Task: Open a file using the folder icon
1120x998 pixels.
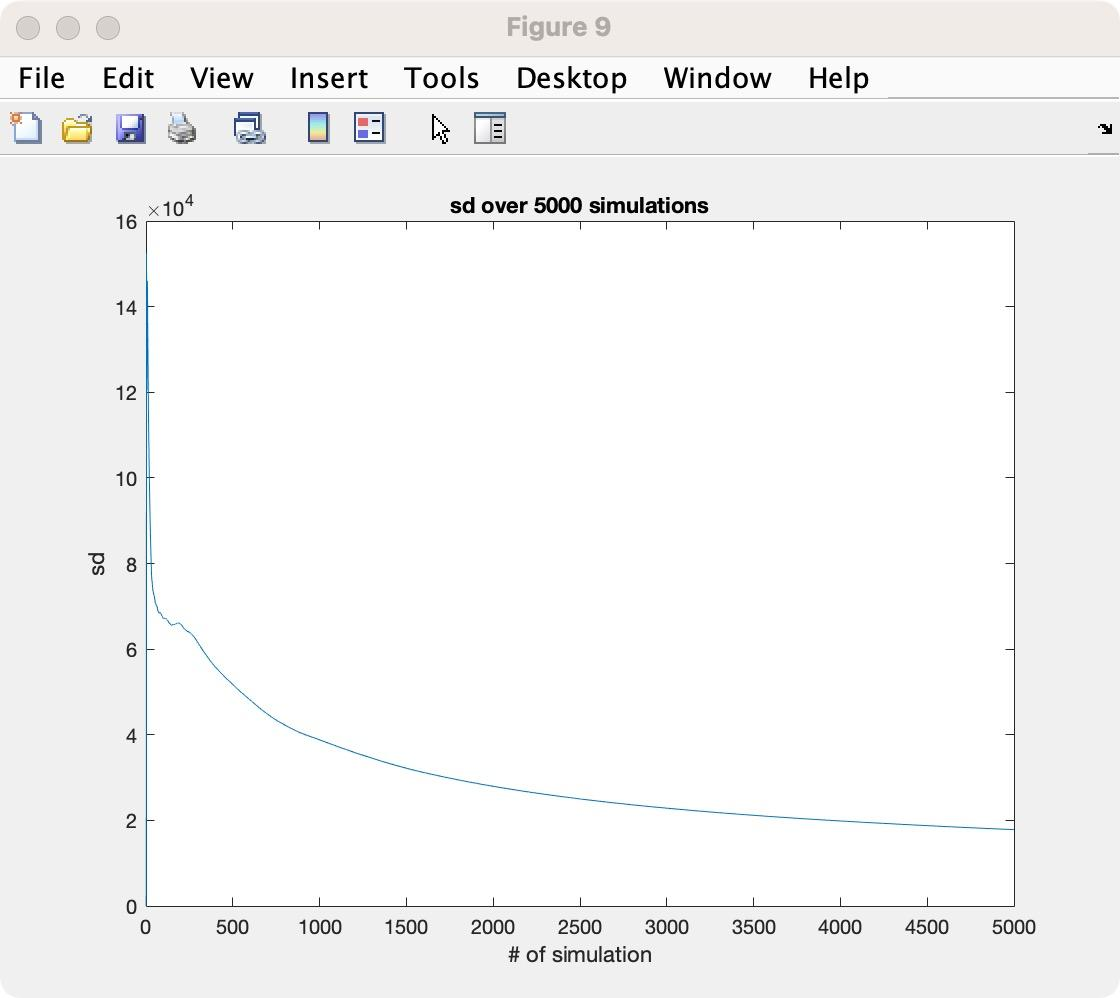Action: click(x=78, y=128)
